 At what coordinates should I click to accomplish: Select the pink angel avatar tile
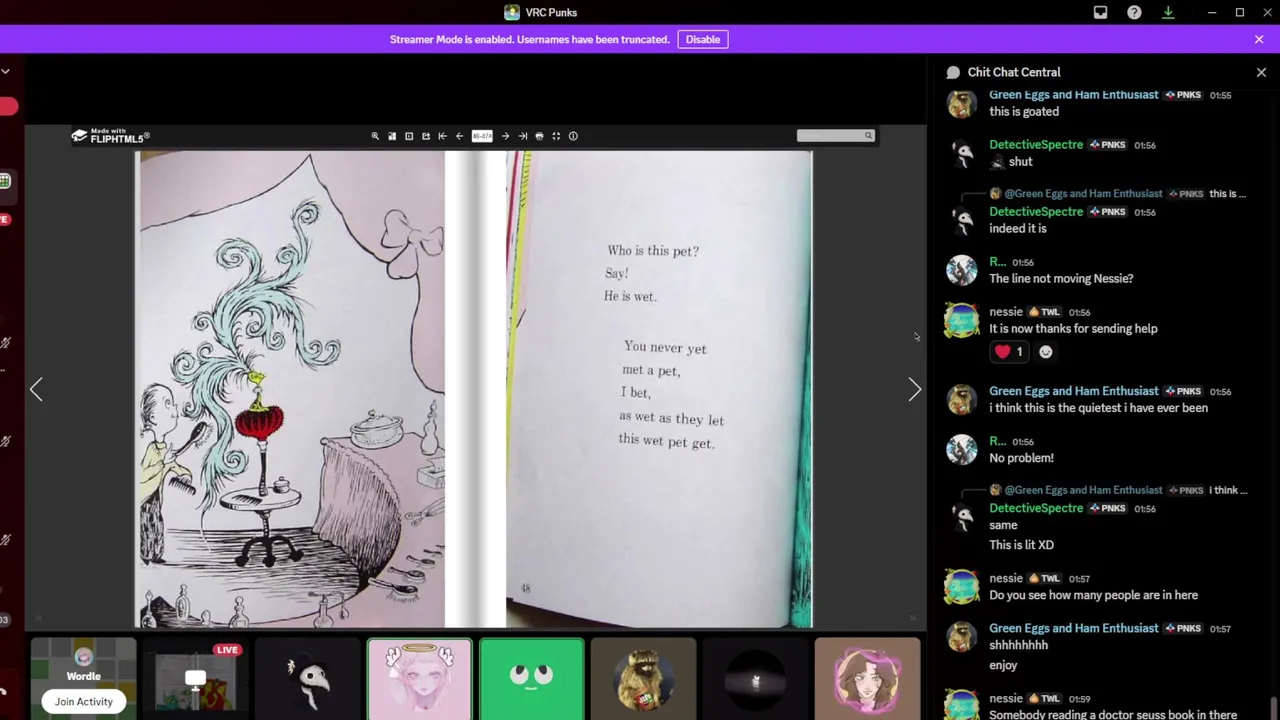[419, 679]
